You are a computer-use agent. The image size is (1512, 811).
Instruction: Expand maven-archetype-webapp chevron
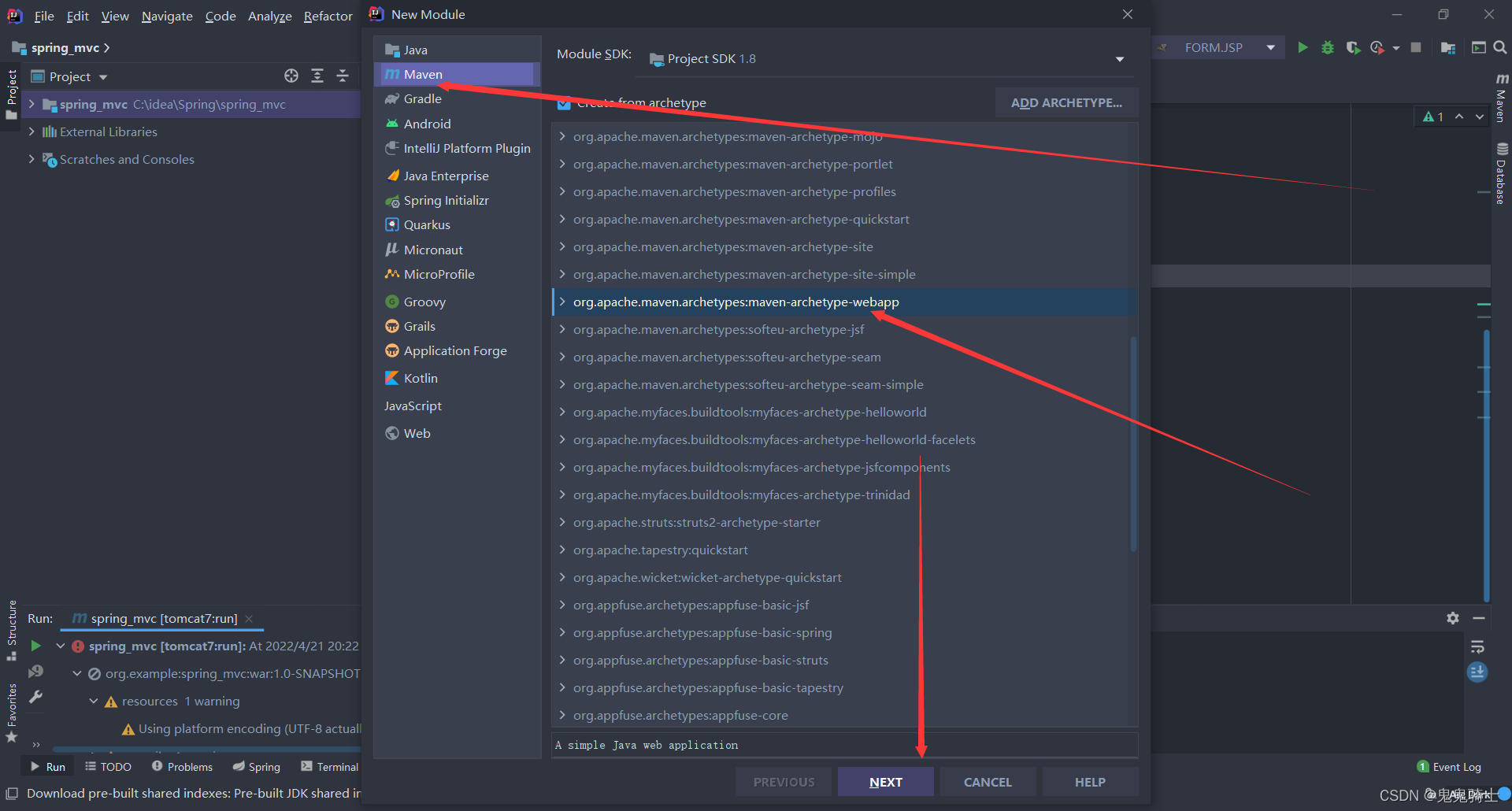[x=562, y=302]
